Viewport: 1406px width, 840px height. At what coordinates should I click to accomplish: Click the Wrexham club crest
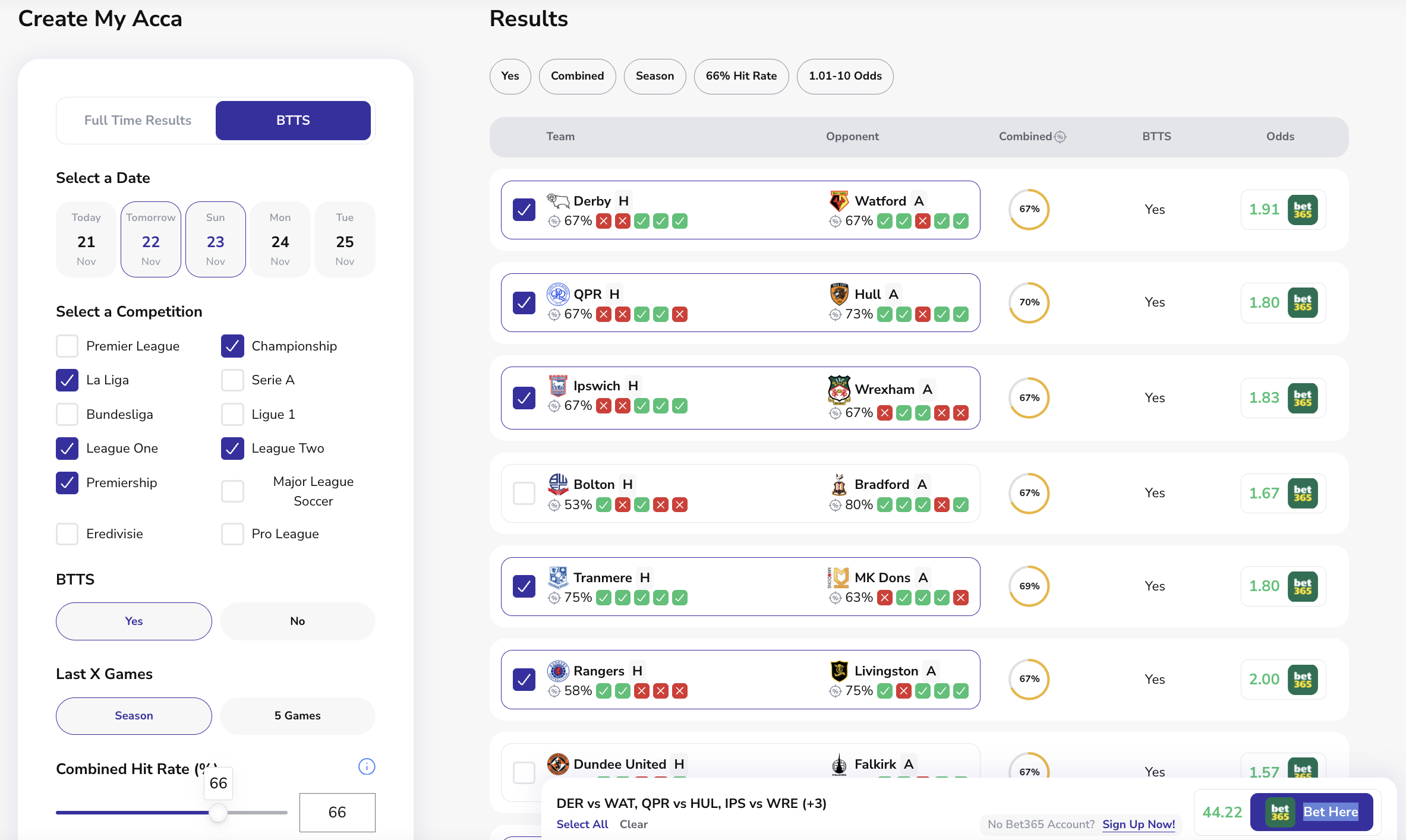(x=839, y=390)
